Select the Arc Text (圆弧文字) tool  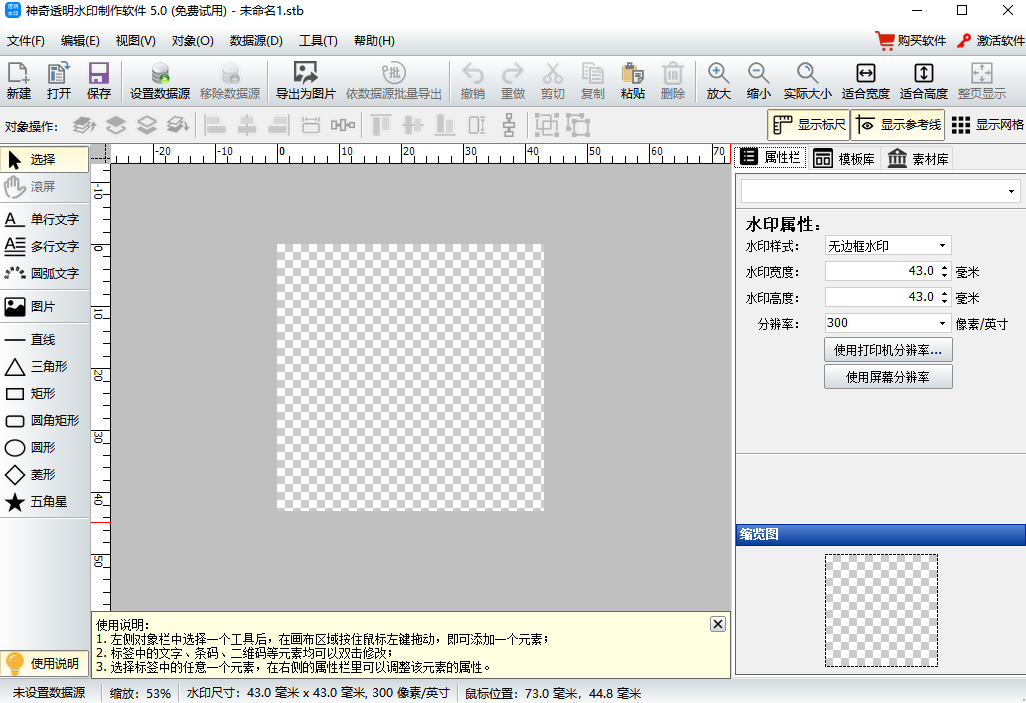[x=43, y=273]
